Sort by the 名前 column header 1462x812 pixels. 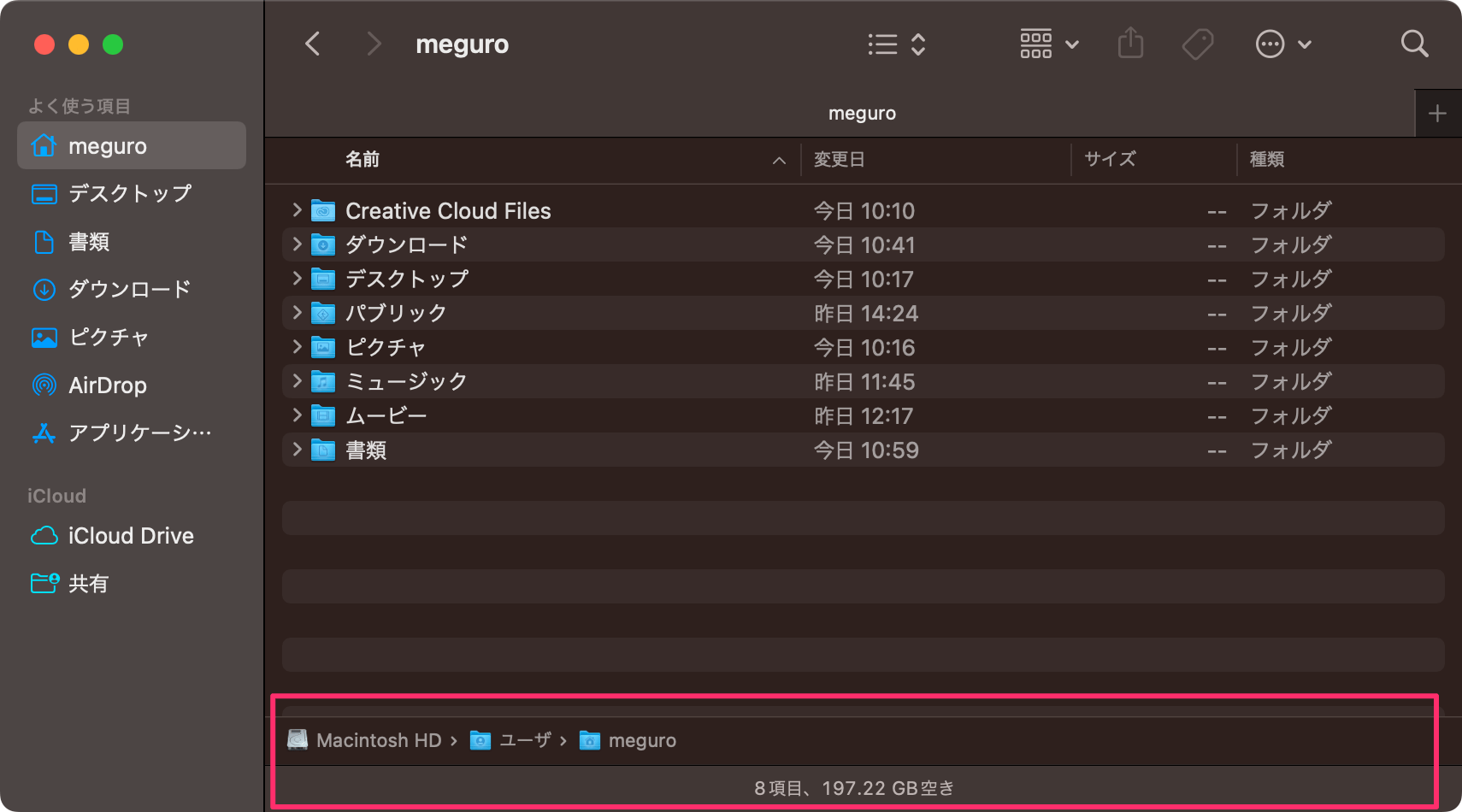click(363, 160)
